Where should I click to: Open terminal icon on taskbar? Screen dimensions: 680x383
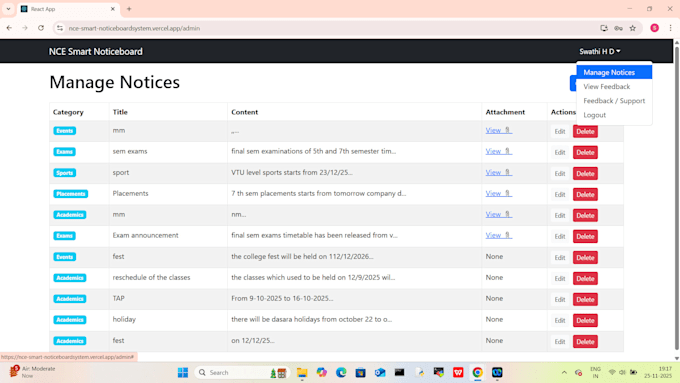(399, 373)
